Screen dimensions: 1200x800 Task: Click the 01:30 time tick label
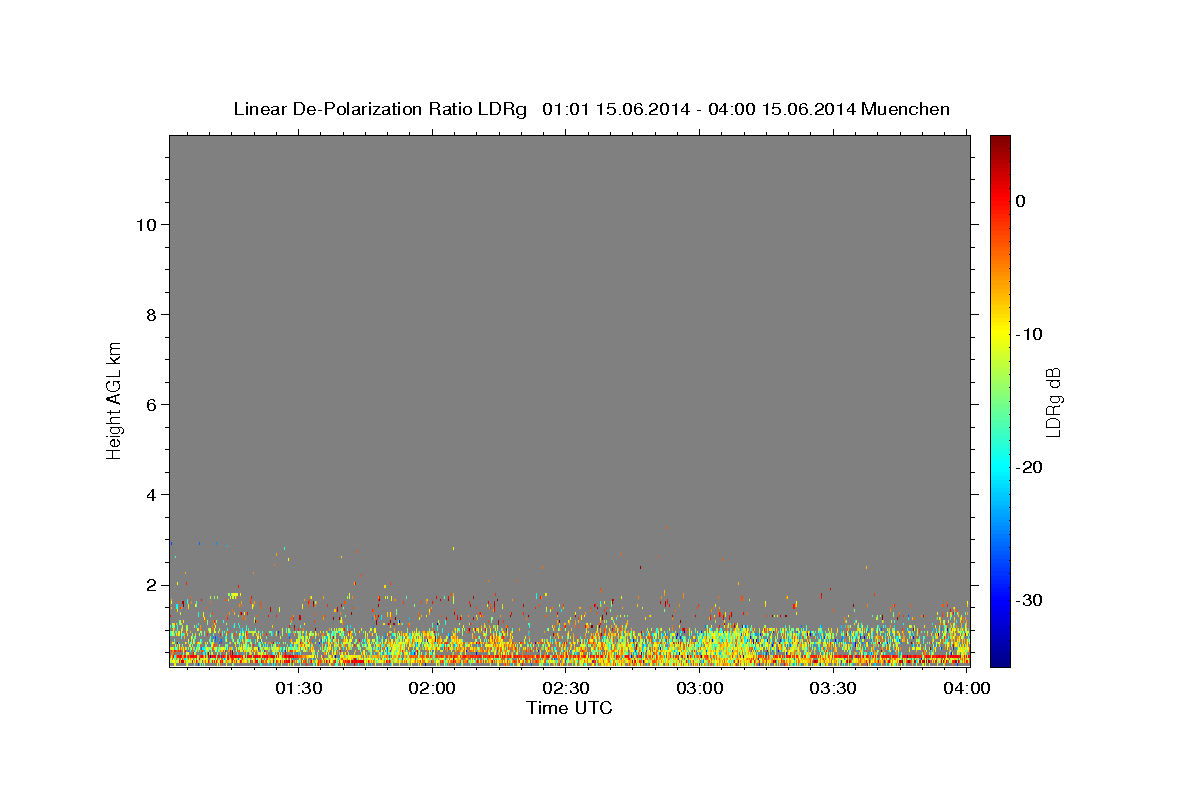(298, 688)
